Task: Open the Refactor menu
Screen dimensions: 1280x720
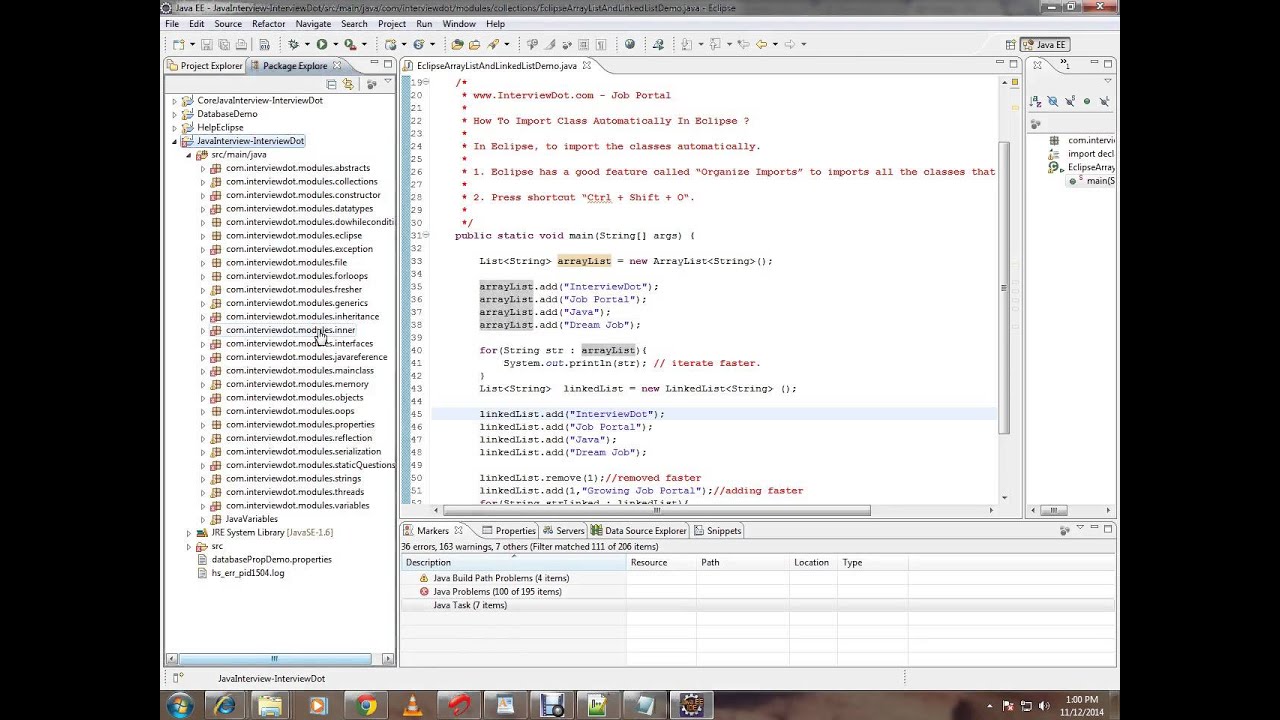Action: pyautogui.click(x=268, y=23)
